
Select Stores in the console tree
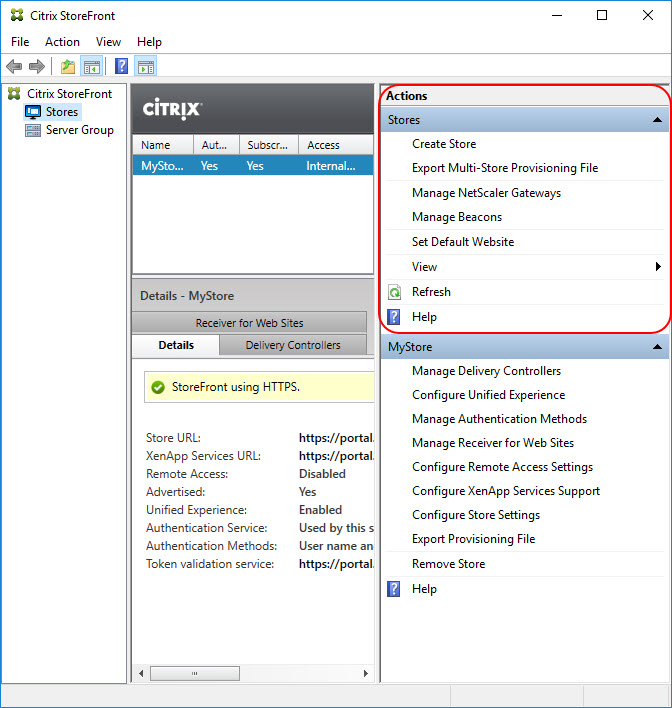coord(62,112)
